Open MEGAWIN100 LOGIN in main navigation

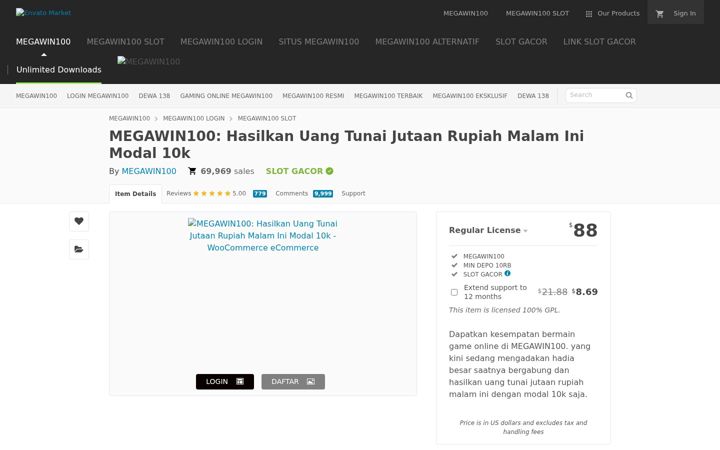(221, 42)
